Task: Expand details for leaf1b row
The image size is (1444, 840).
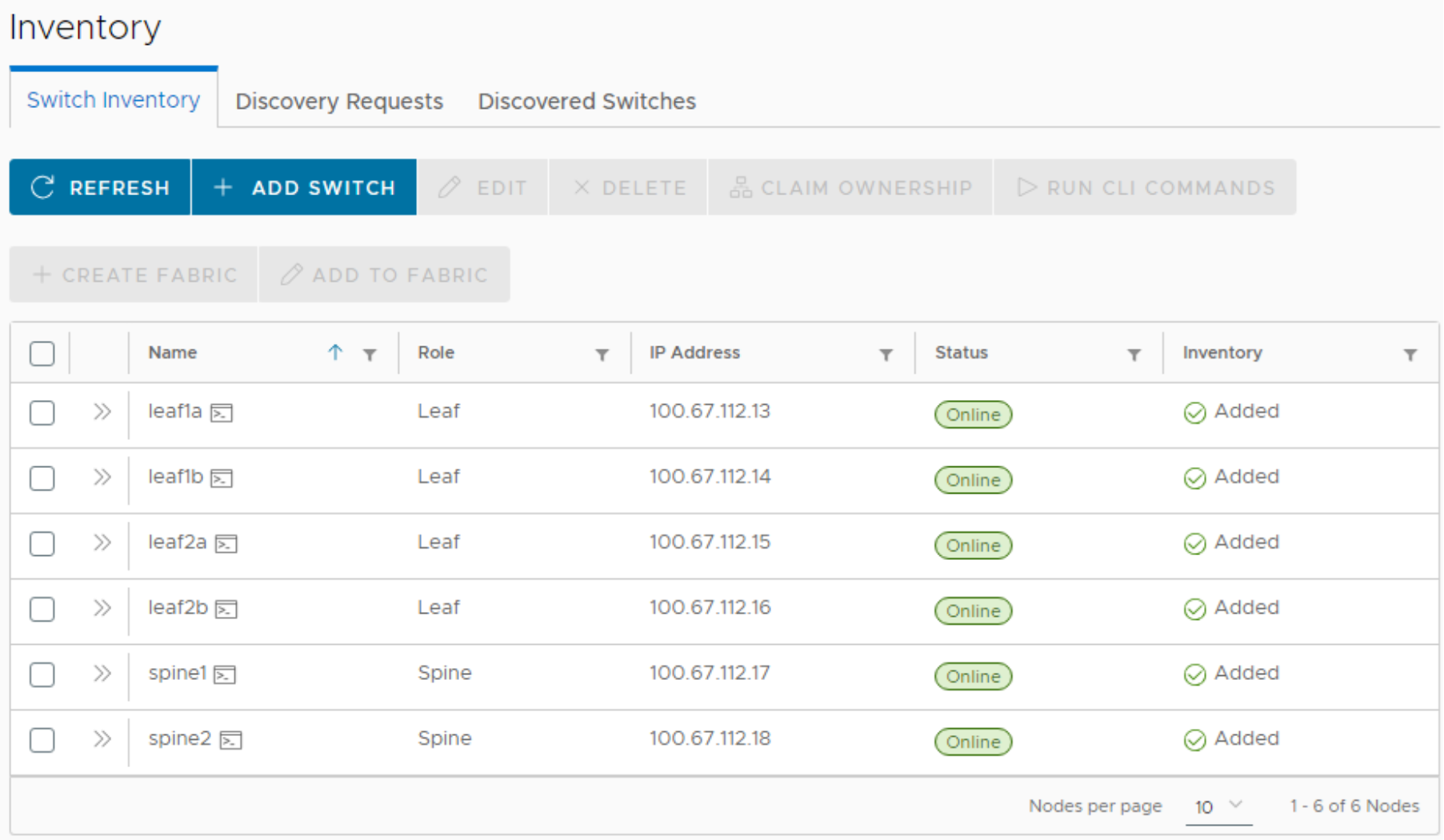Action: (102, 478)
